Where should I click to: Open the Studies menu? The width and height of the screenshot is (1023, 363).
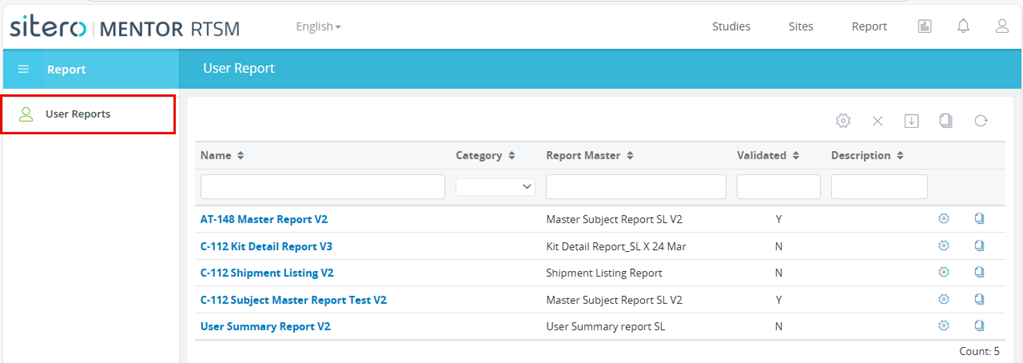[731, 27]
